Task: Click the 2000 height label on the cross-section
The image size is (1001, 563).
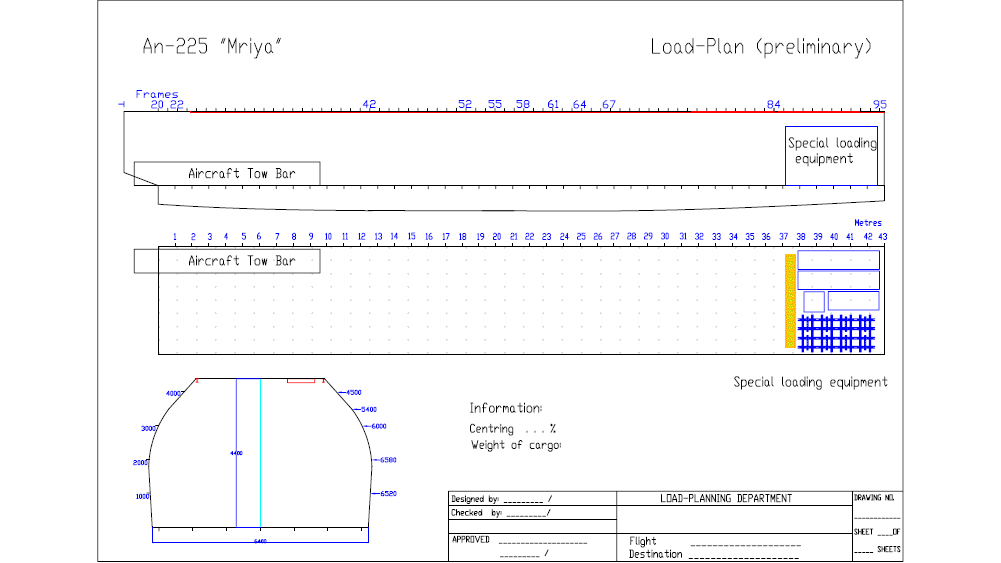Action: tap(140, 462)
